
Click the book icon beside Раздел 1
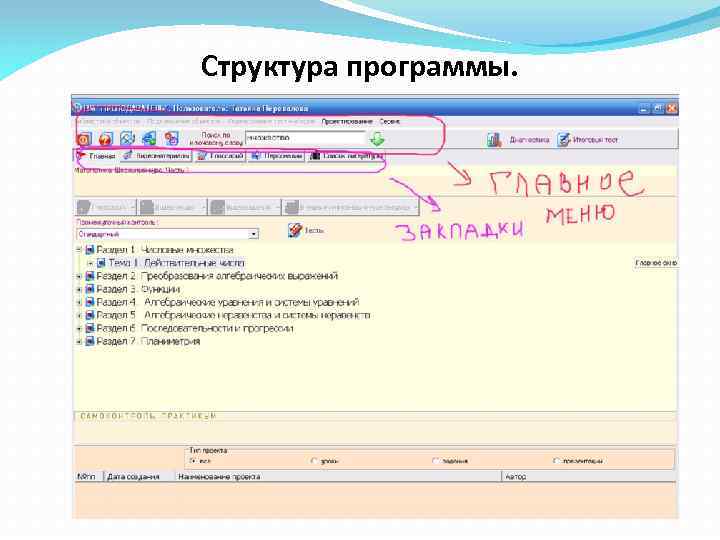click(90, 250)
